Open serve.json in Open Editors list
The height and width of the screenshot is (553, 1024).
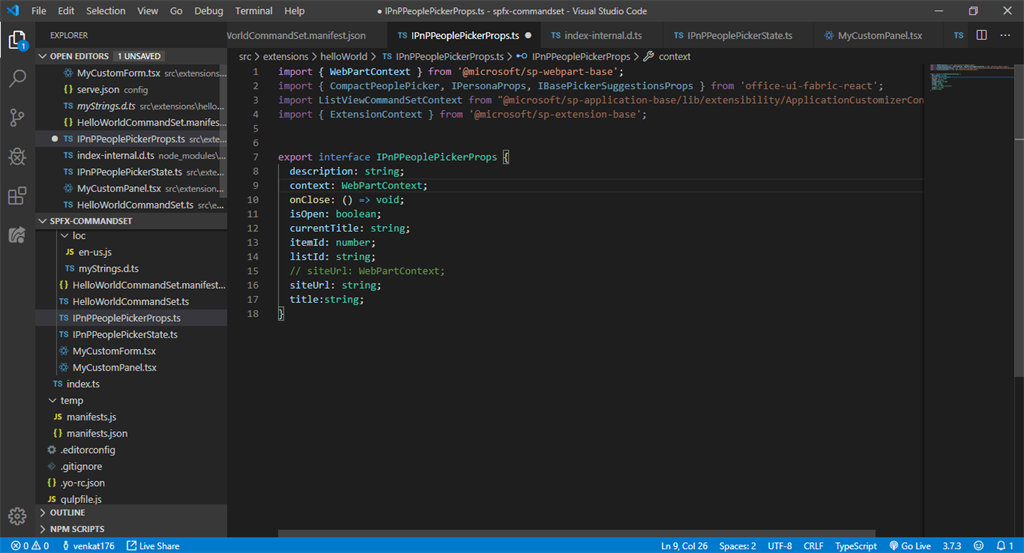pyautogui.click(x=131, y=89)
